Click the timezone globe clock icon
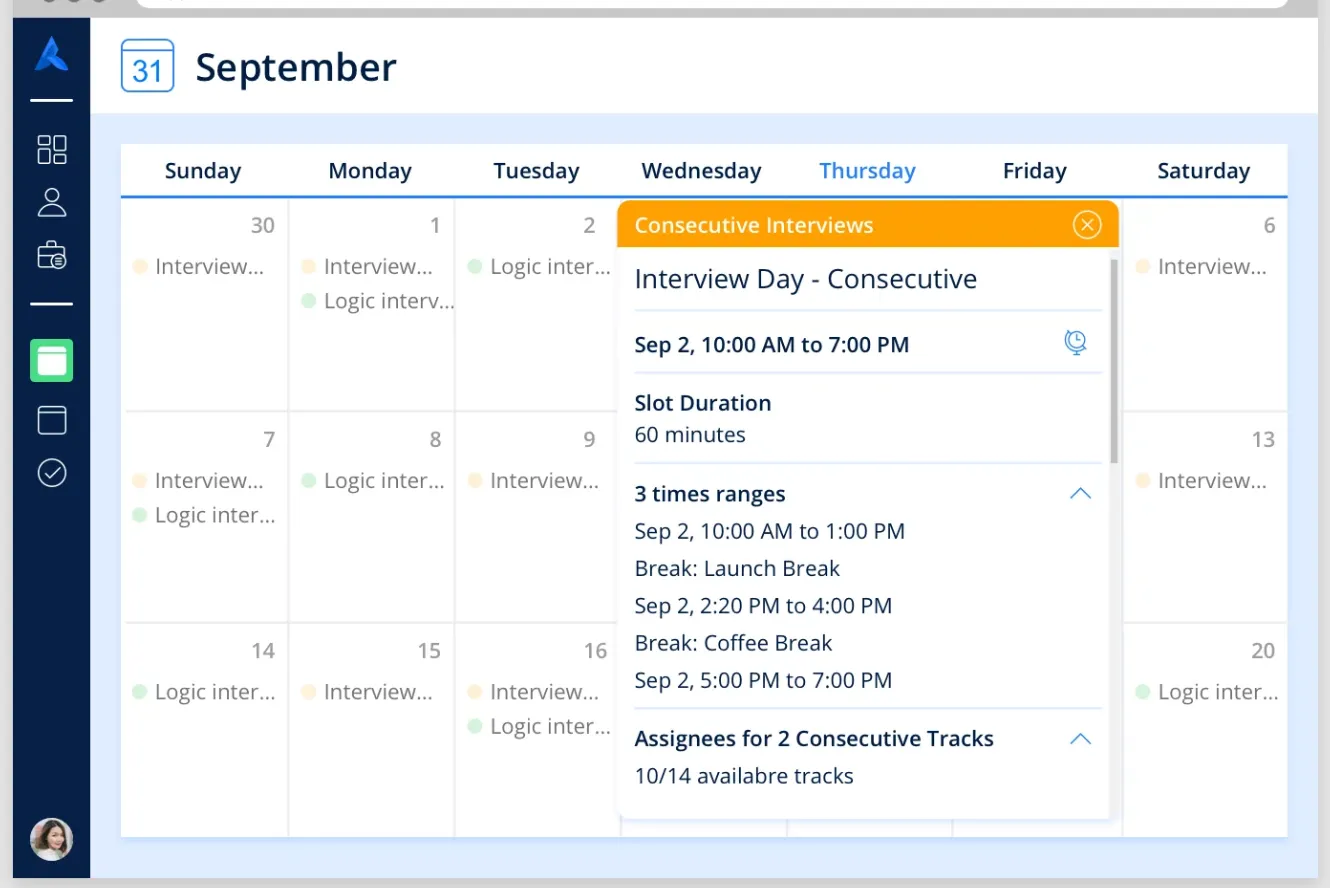The height and width of the screenshot is (888, 1330). [x=1075, y=343]
